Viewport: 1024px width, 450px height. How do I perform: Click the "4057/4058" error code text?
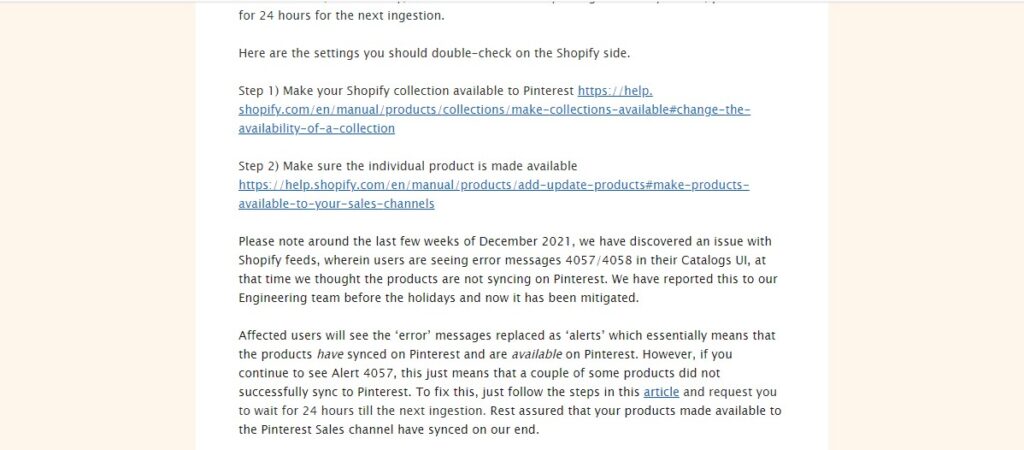[x=601, y=260]
